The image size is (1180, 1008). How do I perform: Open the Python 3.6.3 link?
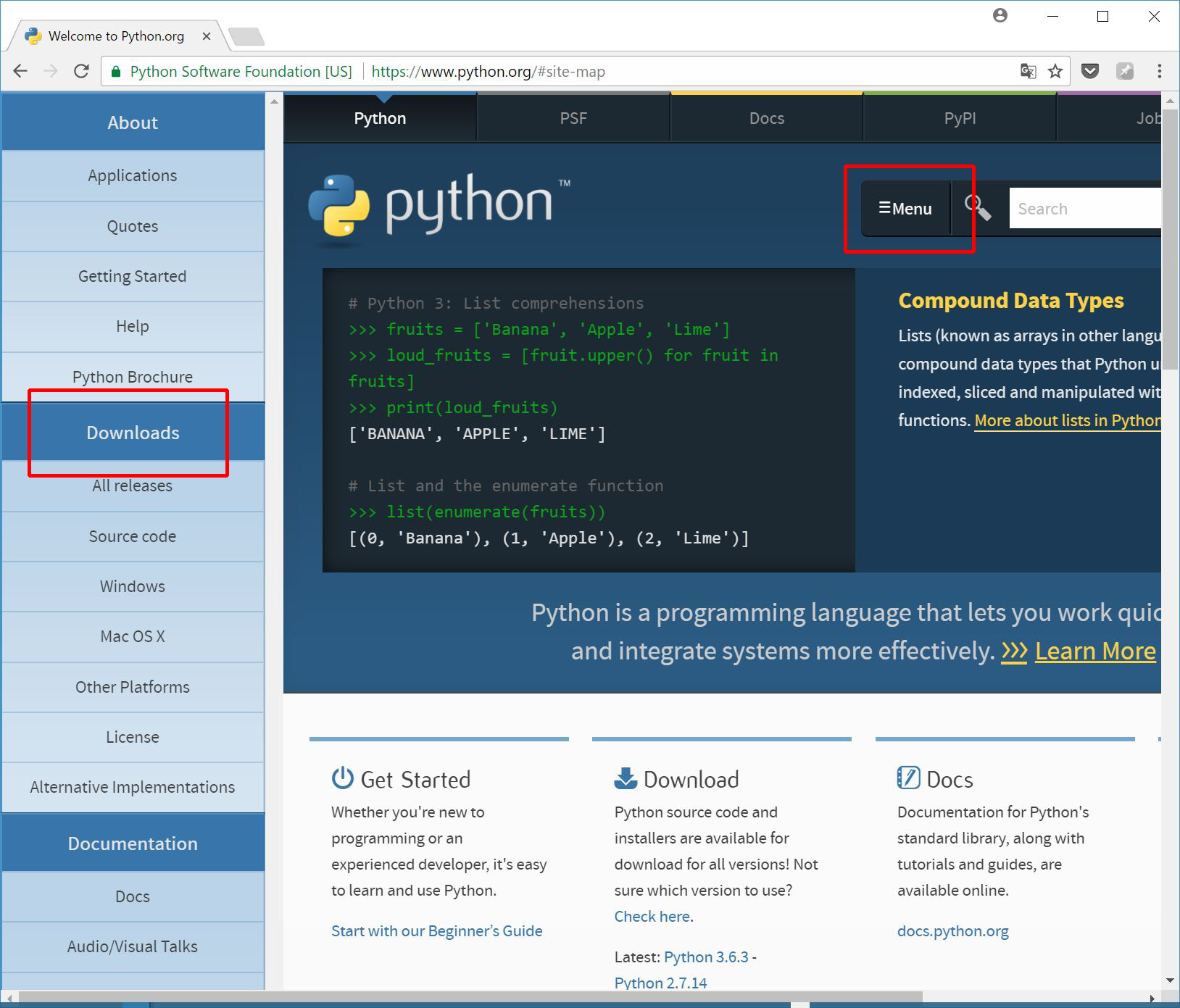[x=706, y=957]
